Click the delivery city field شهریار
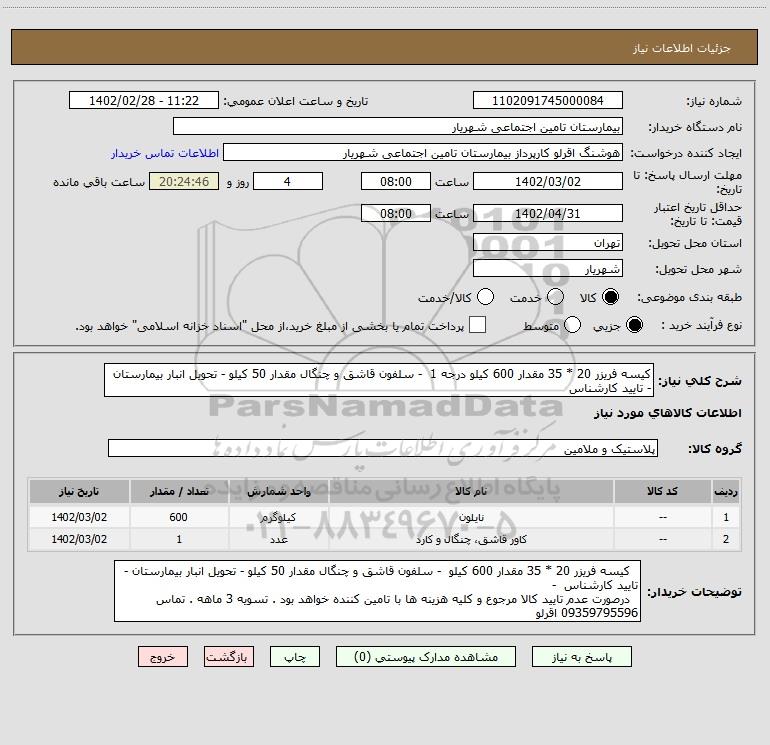 click(x=548, y=269)
